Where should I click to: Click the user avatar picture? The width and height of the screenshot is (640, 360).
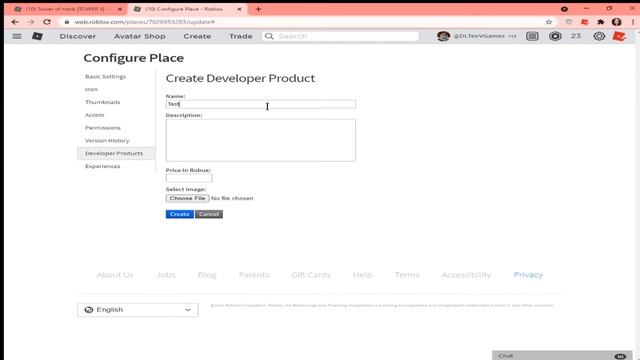click(x=443, y=36)
